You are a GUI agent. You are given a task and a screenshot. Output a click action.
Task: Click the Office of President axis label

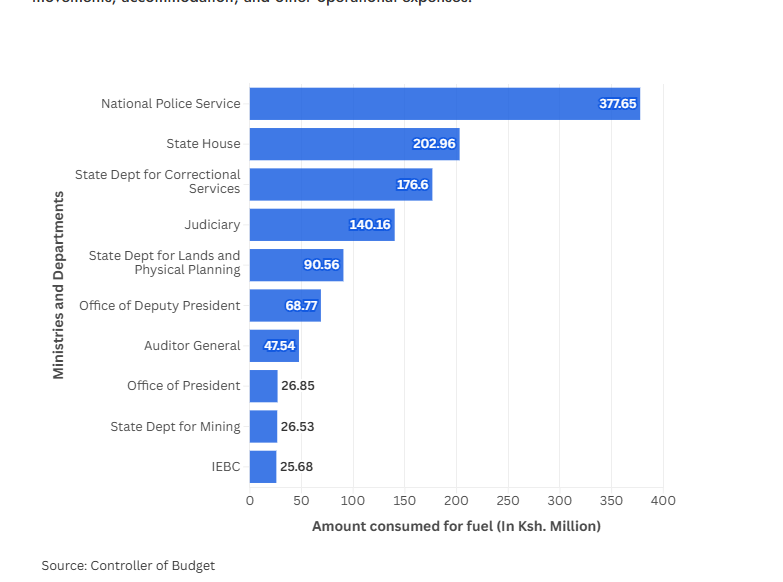(183, 386)
